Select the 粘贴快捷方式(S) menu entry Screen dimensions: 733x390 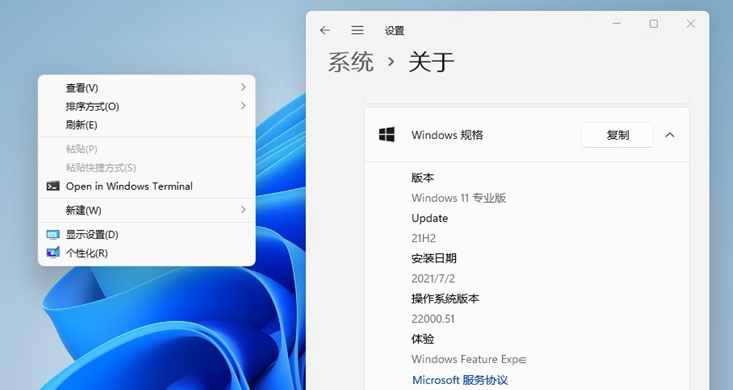147,167
